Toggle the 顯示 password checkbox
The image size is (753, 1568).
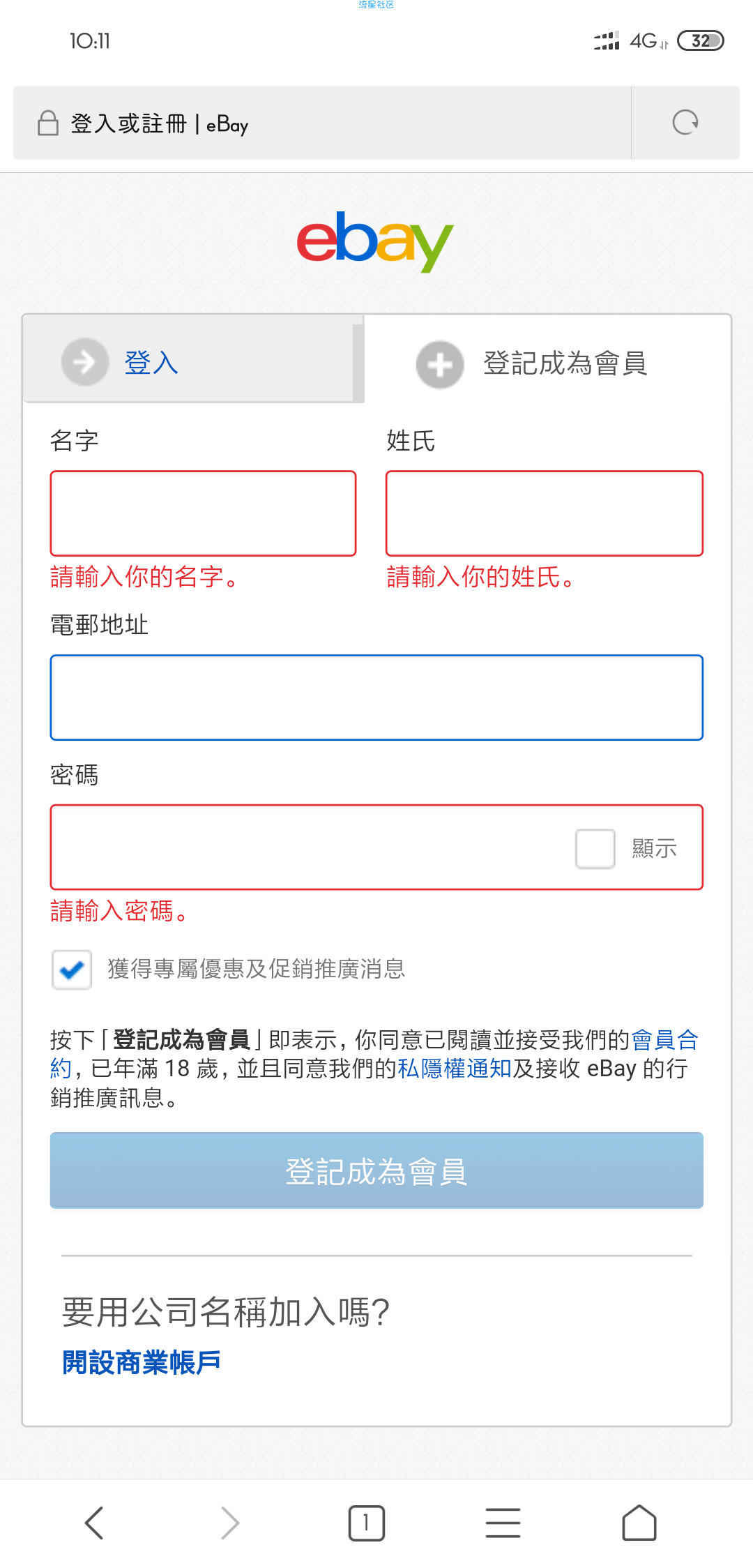595,848
